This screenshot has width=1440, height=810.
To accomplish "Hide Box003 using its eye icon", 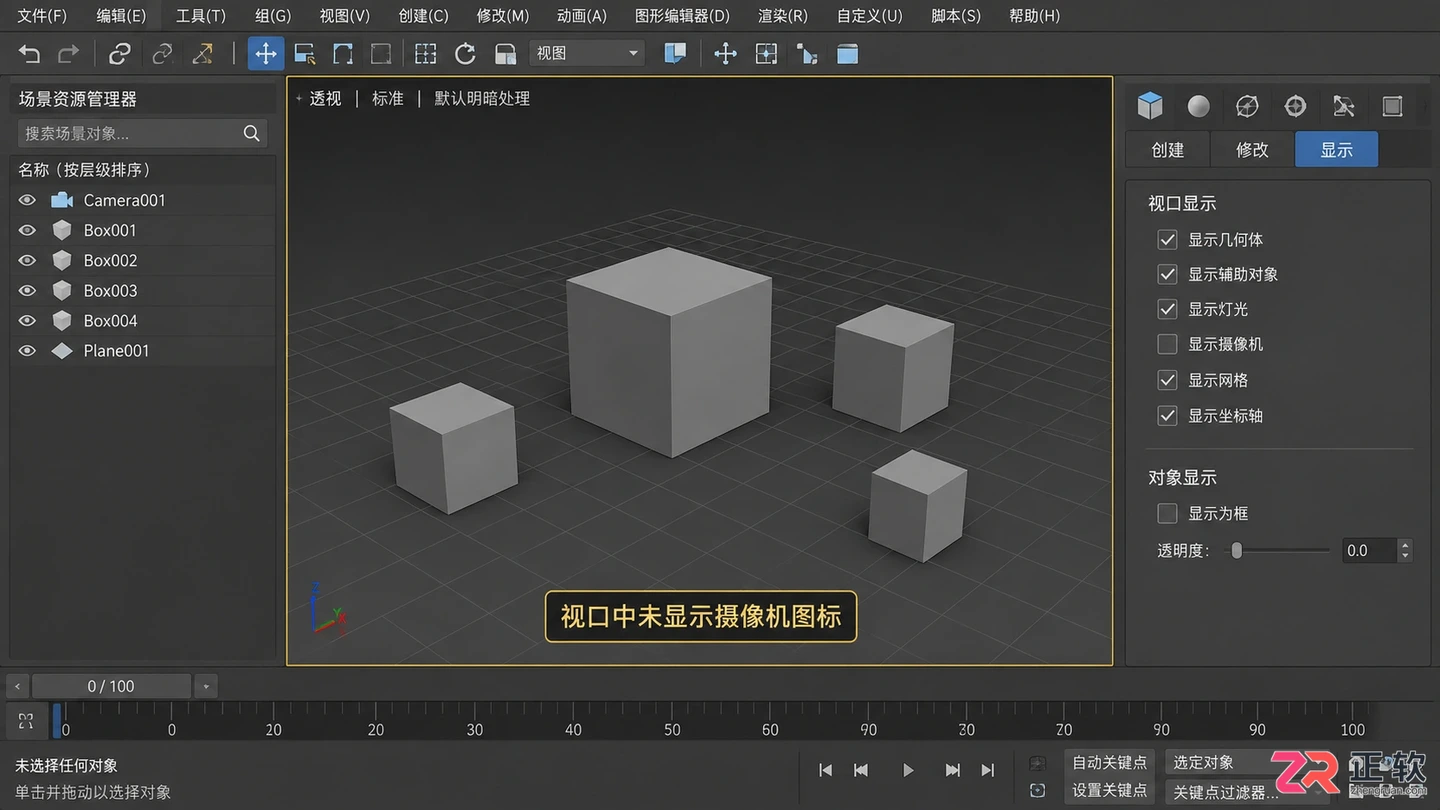I will pos(27,290).
